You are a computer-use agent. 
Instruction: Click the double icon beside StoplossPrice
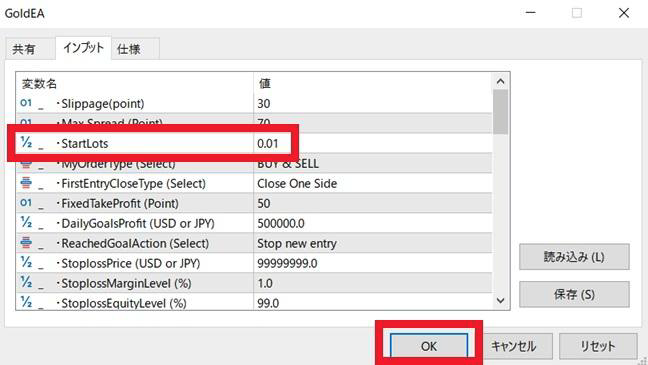pos(26,262)
